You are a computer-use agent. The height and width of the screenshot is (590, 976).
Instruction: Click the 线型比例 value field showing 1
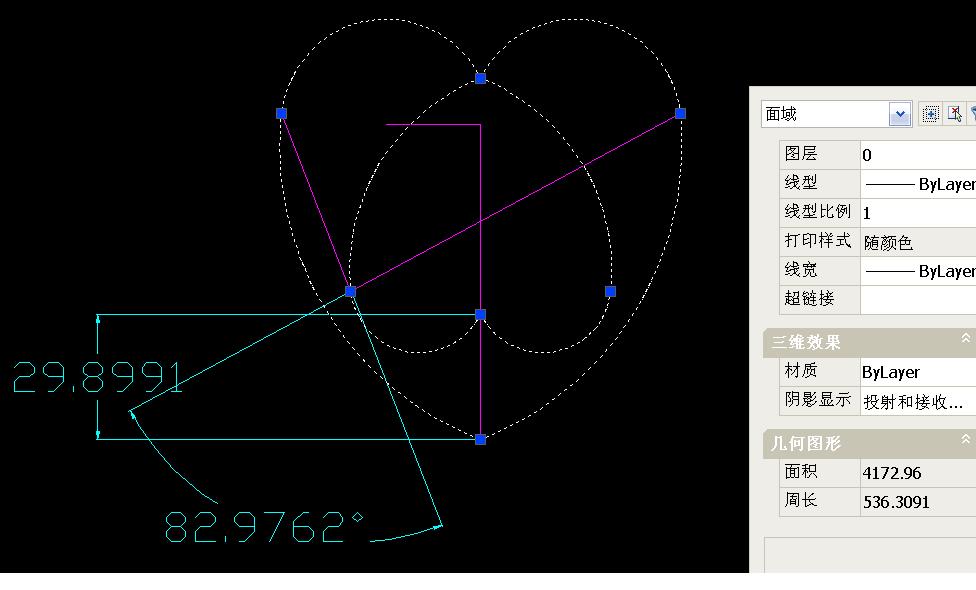point(918,213)
